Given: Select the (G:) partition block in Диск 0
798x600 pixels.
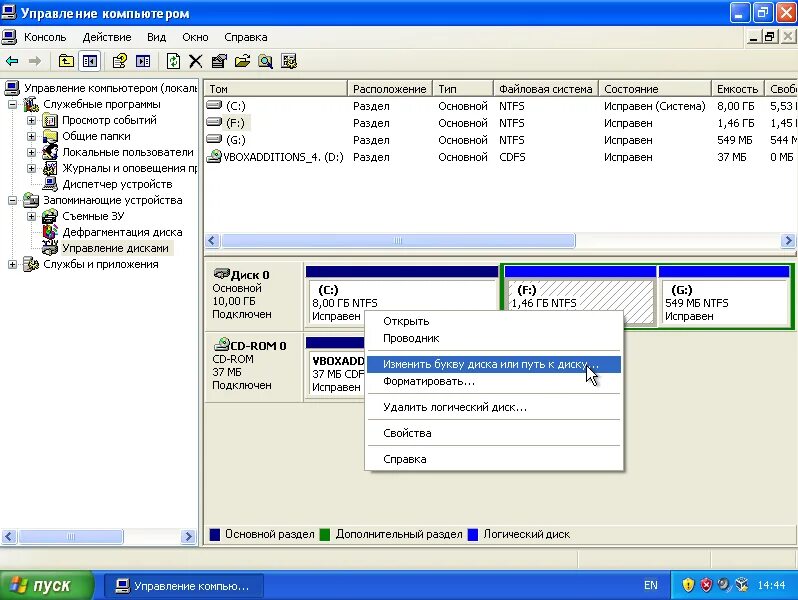Looking at the screenshot, I should point(724,297).
